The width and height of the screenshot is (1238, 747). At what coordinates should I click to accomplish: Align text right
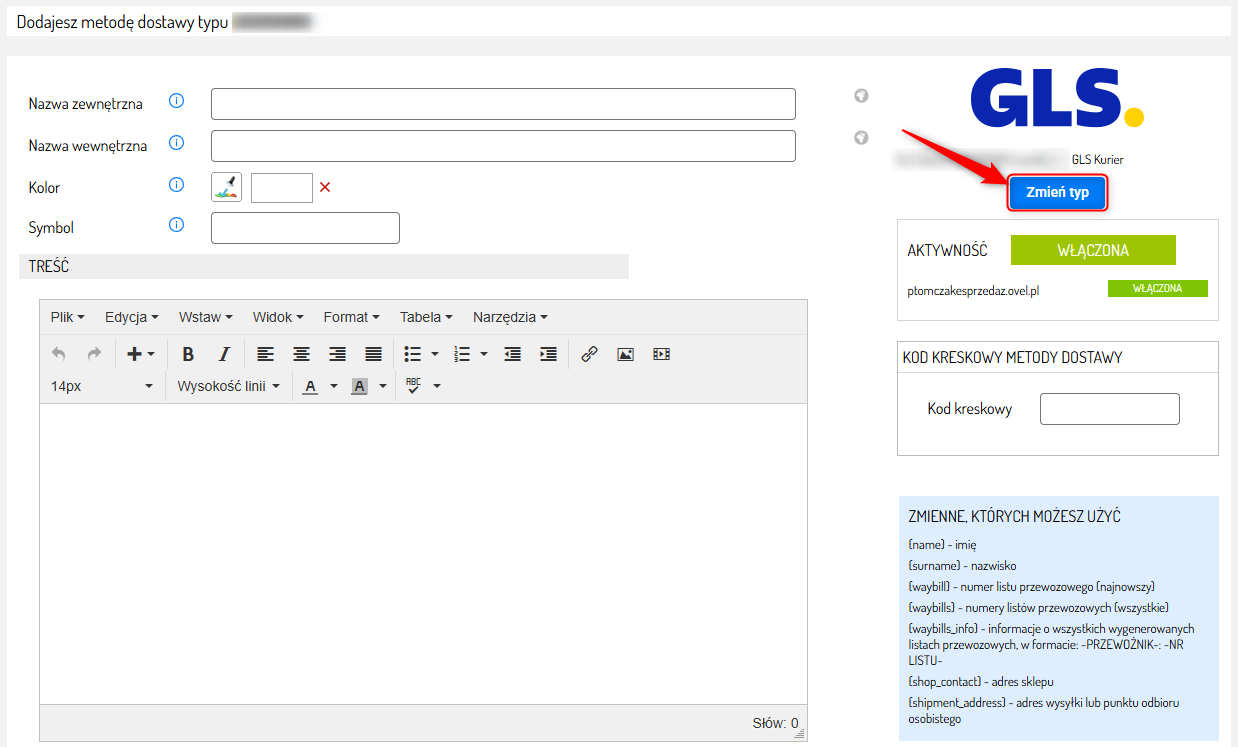tap(337, 354)
